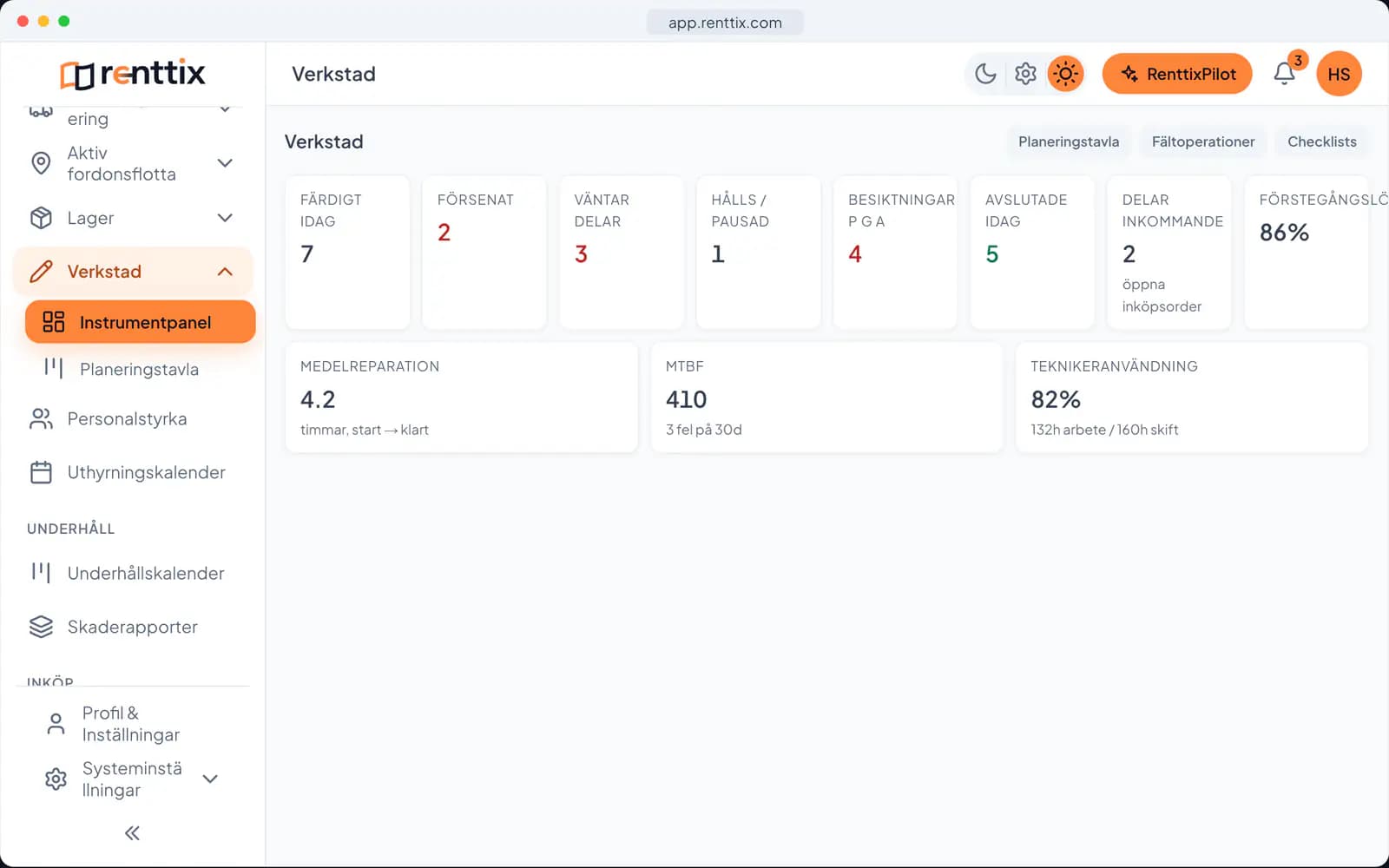The width and height of the screenshot is (1389, 868).
Task: Open Skaderapporter from sidebar
Action: pyautogui.click(x=133, y=627)
